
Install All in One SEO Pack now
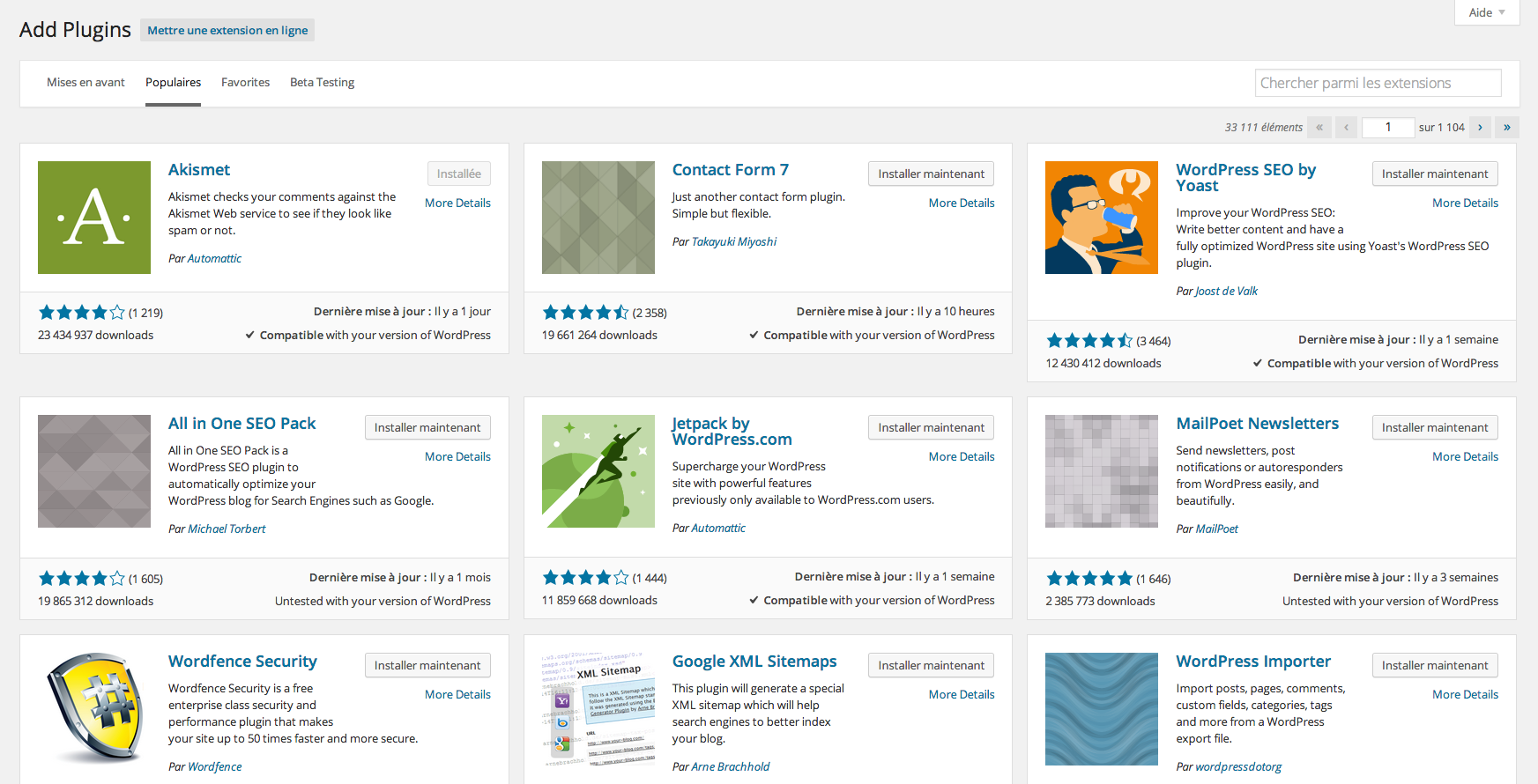pos(427,427)
